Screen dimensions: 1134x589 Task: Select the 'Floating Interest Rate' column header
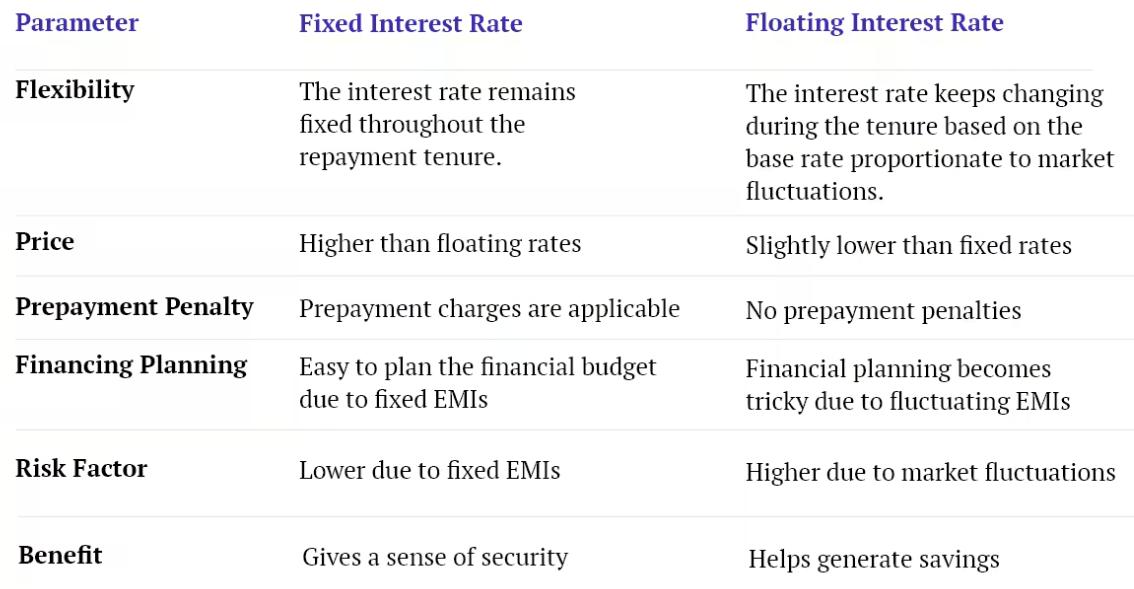pos(874,23)
